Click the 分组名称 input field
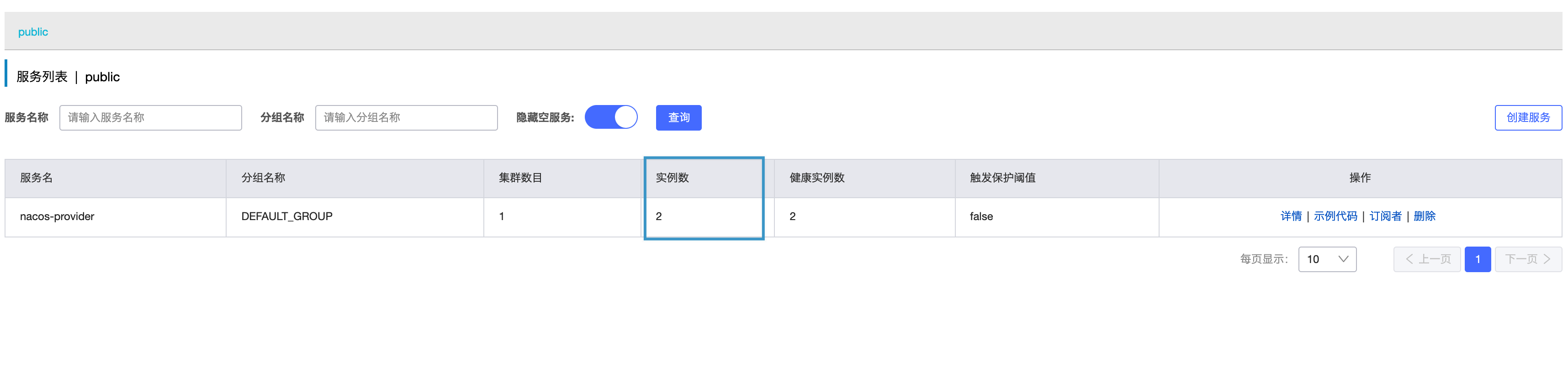 point(406,117)
